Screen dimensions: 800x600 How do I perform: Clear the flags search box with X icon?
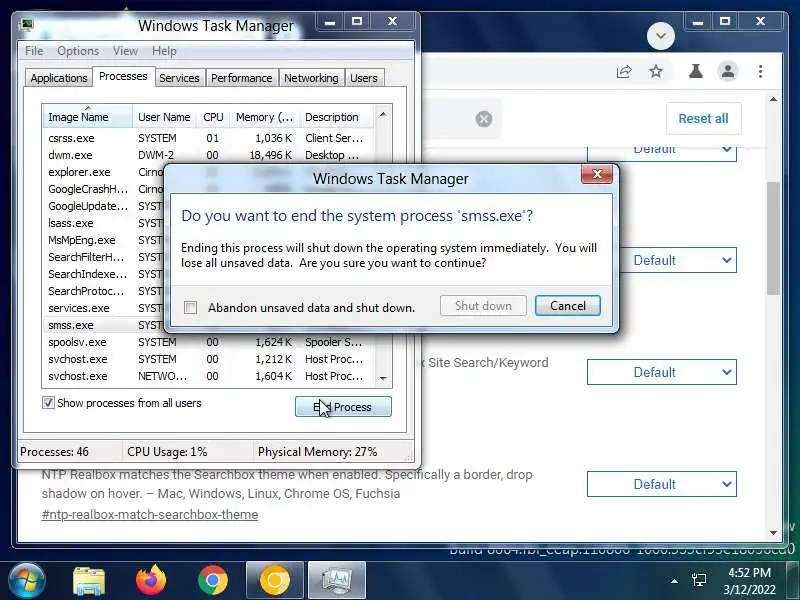pos(484,119)
